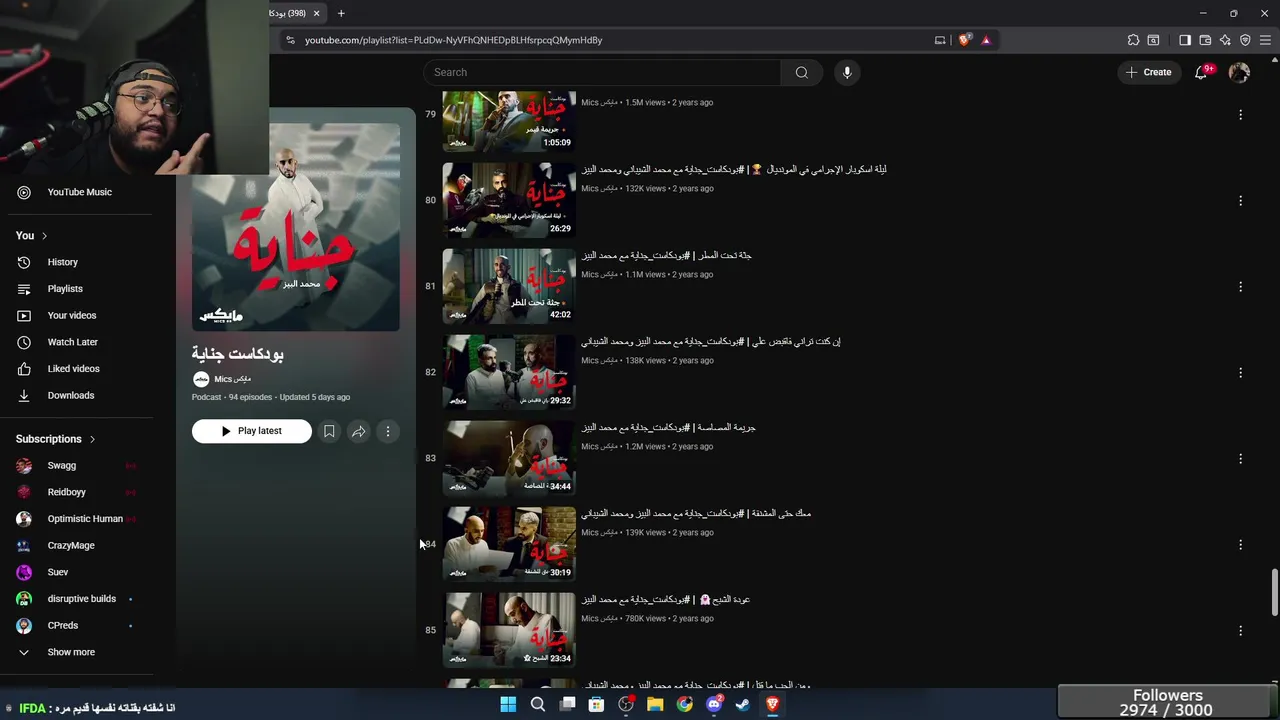The image size is (1280, 720).
Task: Click the address bar URL
Action: click(x=453, y=40)
